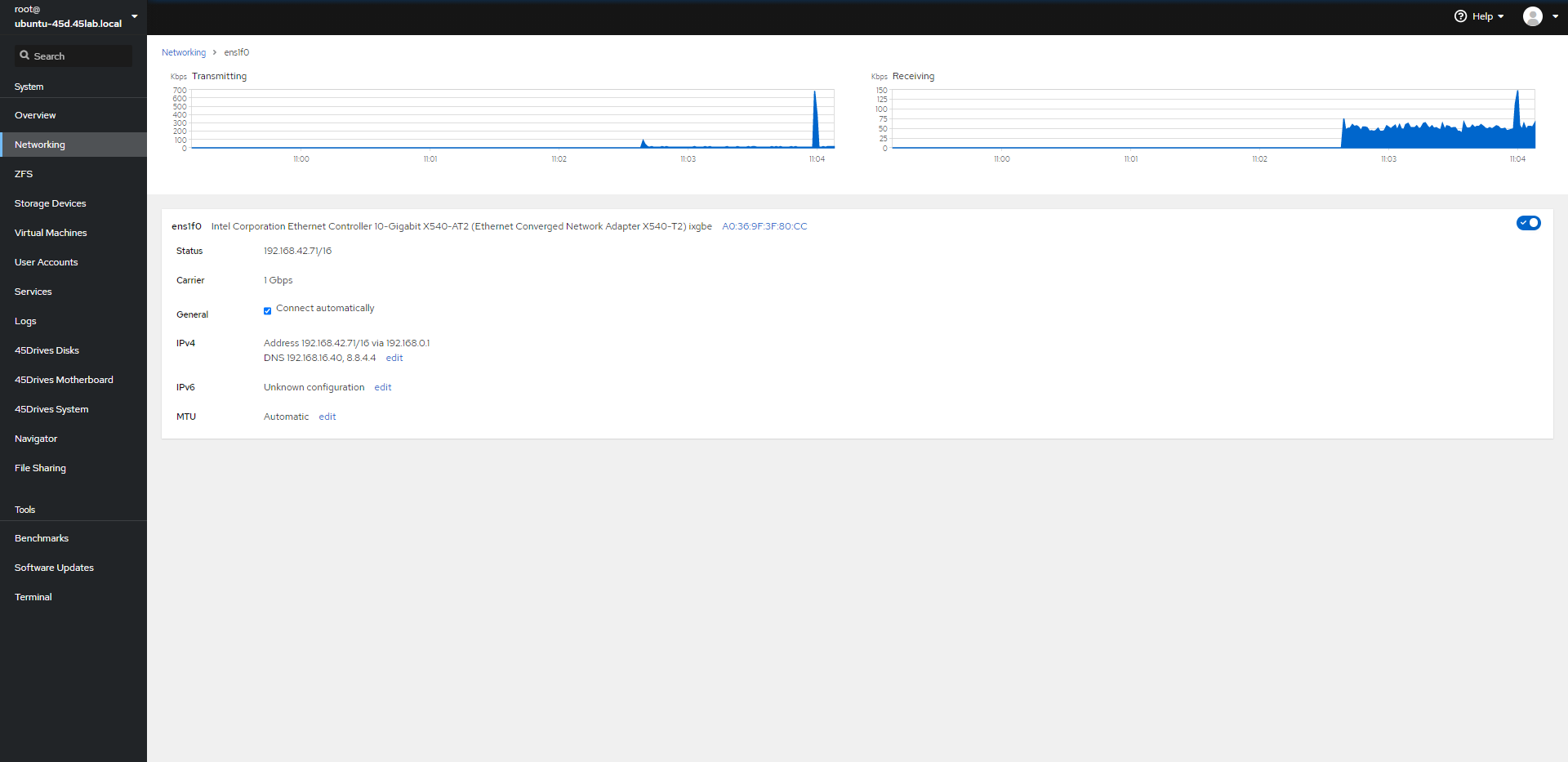
Task: Click the Intel Ethernet Controller description
Action: [x=461, y=226]
